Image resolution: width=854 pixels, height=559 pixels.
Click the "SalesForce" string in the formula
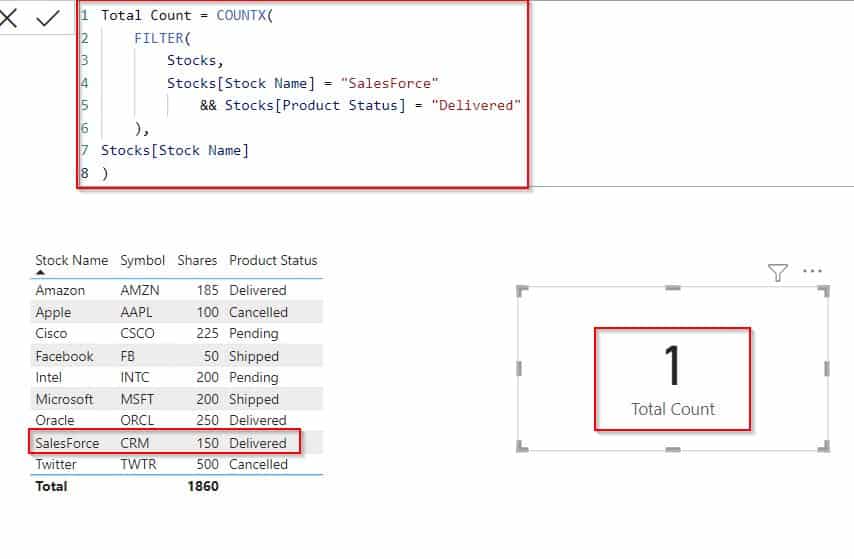tap(389, 83)
